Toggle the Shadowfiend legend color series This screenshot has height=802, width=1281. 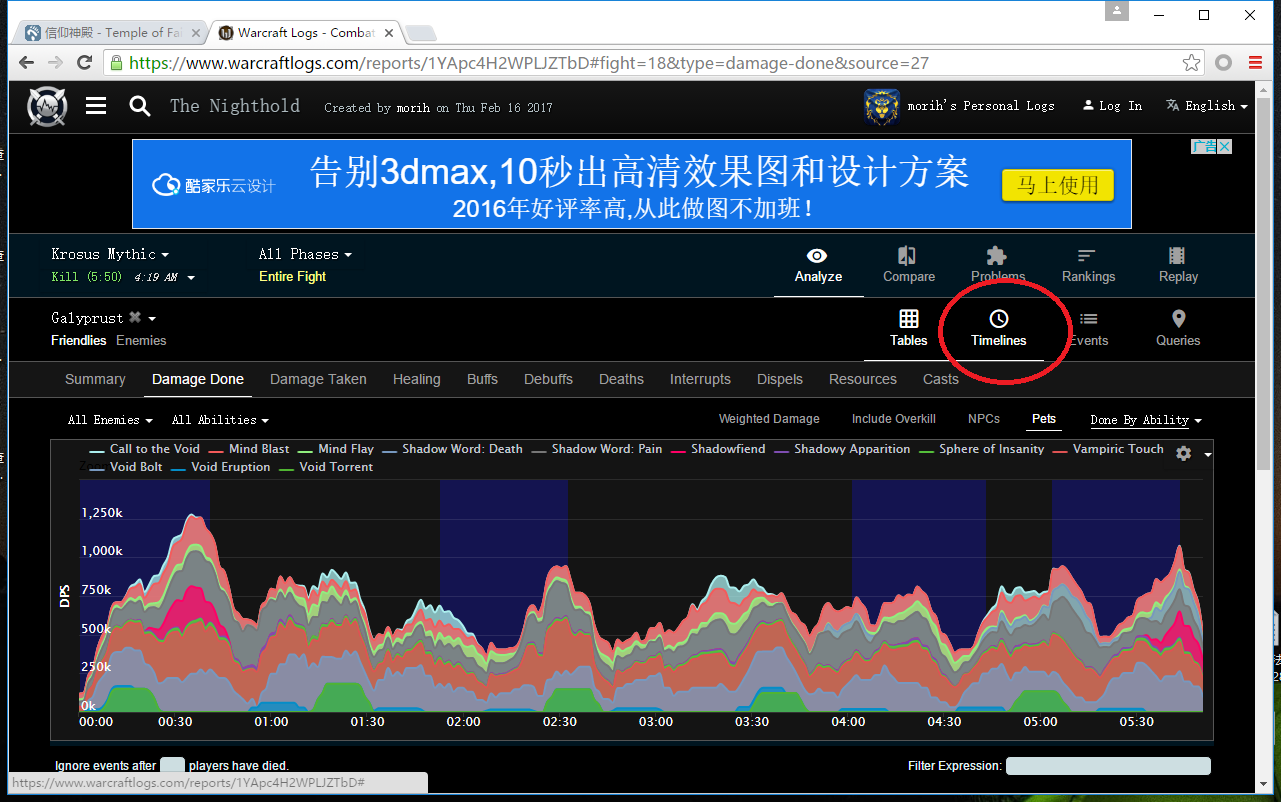point(727,449)
